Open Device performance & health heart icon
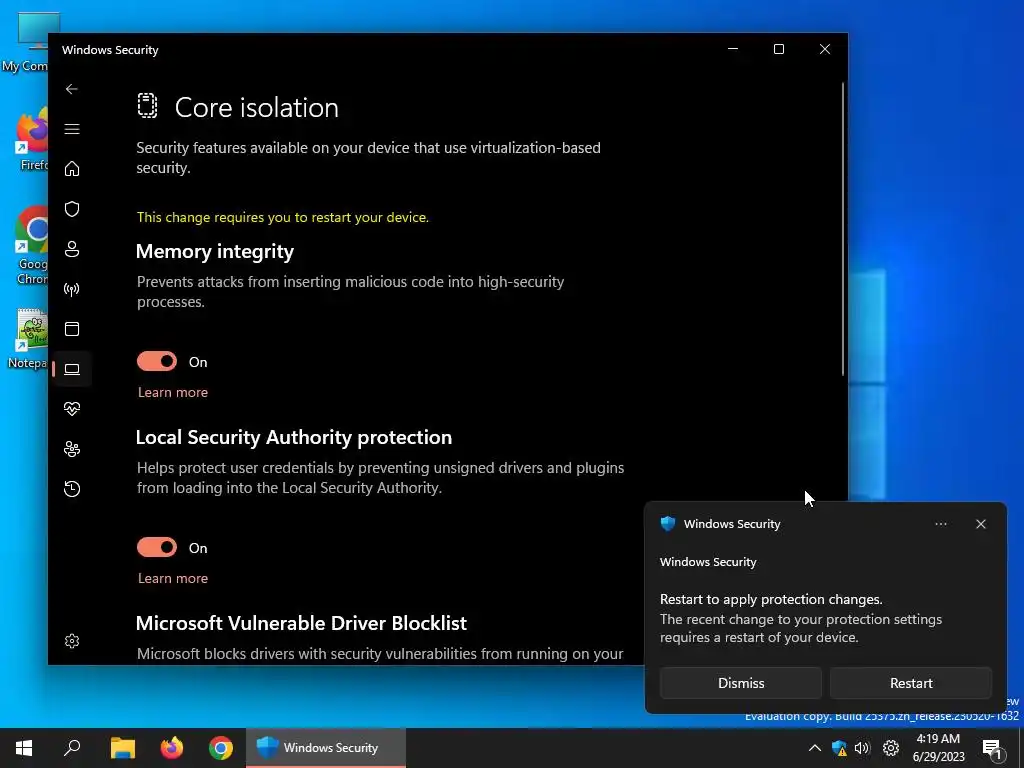Viewport: 1024px width, 768px height. [x=72, y=409]
